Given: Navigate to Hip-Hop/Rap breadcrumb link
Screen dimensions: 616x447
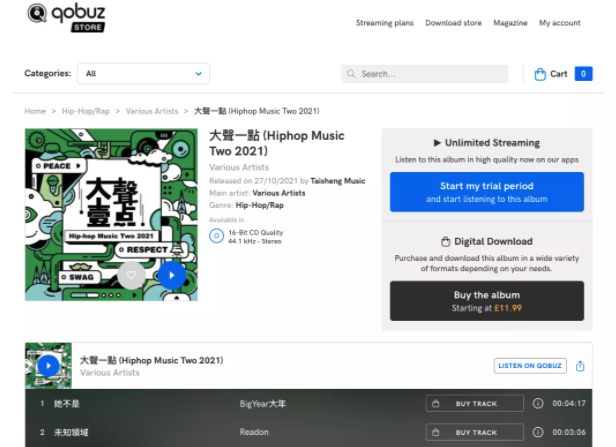Looking at the screenshot, I should click(85, 111).
